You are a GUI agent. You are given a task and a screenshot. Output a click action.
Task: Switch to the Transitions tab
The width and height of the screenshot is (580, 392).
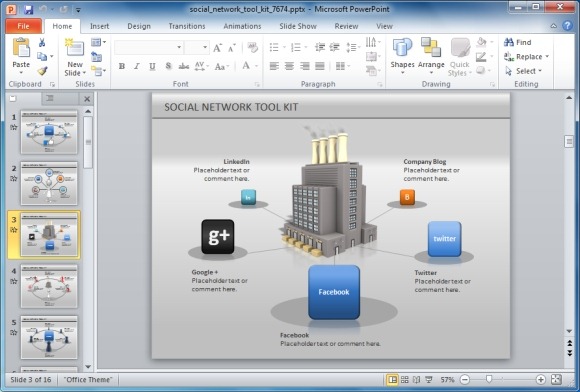tap(187, 26)
